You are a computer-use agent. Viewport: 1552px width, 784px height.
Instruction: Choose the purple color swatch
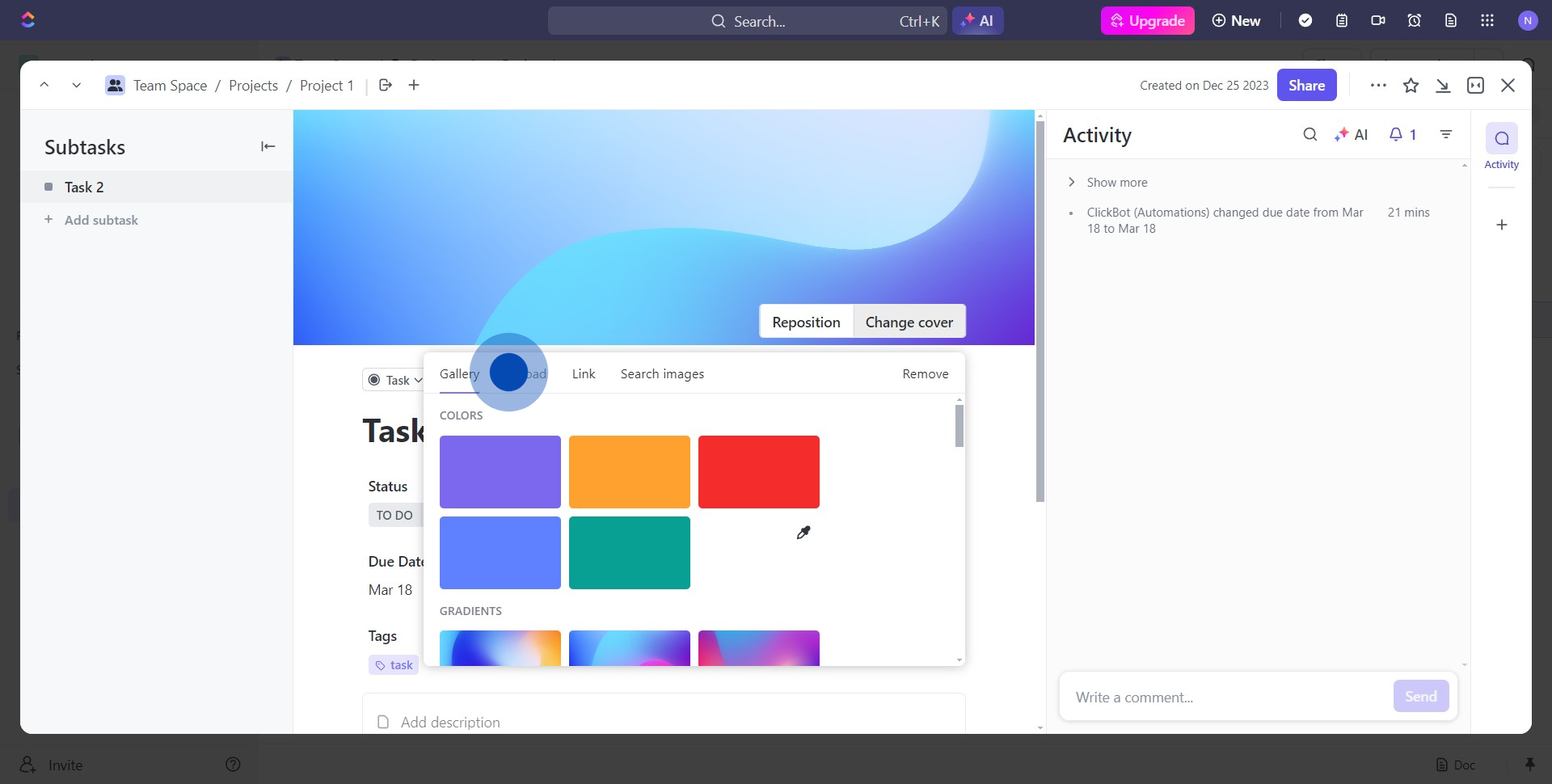coord(500,472)
